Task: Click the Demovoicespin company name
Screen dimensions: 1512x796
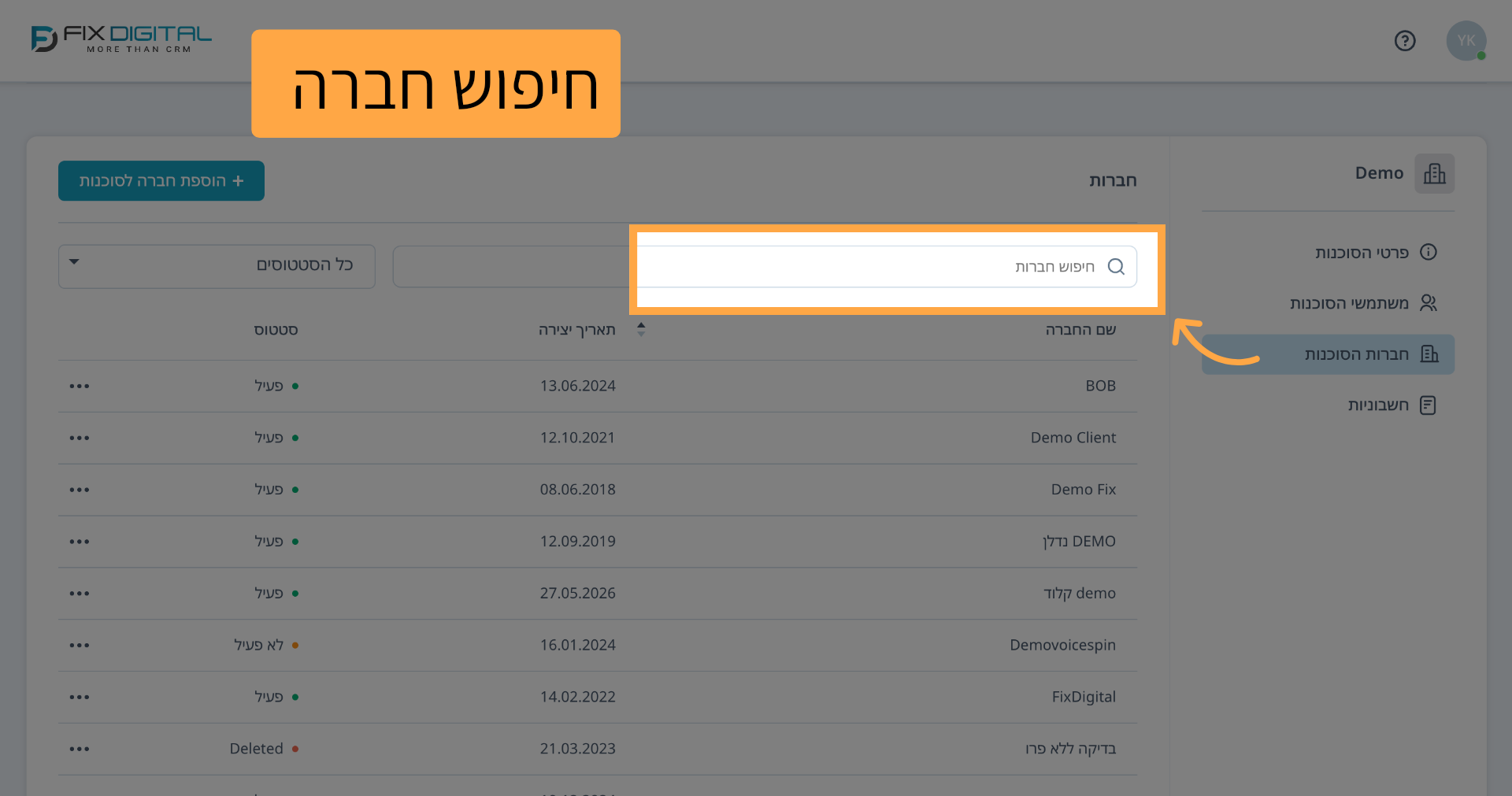Action: [1063, 646]
